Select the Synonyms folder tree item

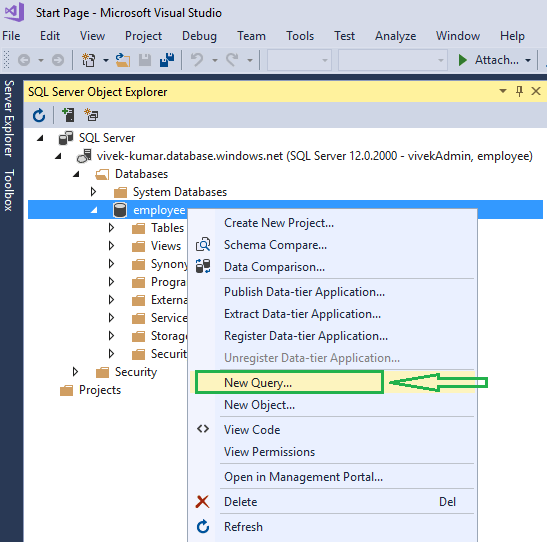(169, 264)
